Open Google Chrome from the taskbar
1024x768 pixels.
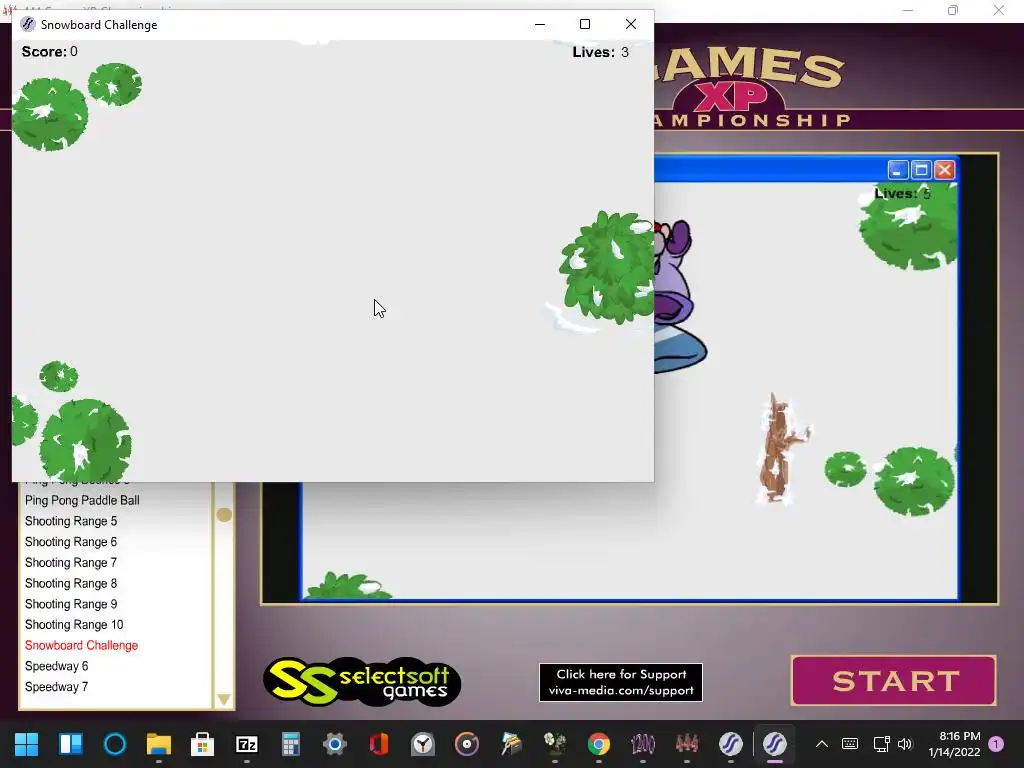(x=599, y=744)
